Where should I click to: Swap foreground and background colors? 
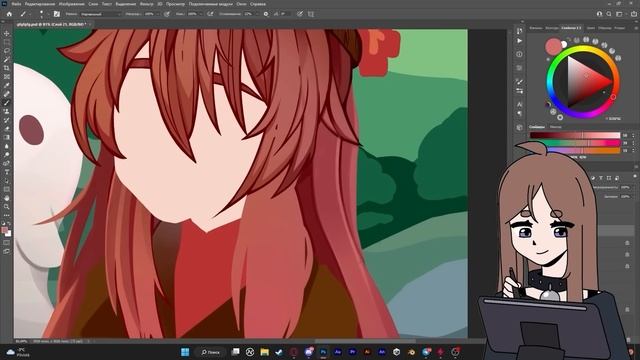coord(9,224)
